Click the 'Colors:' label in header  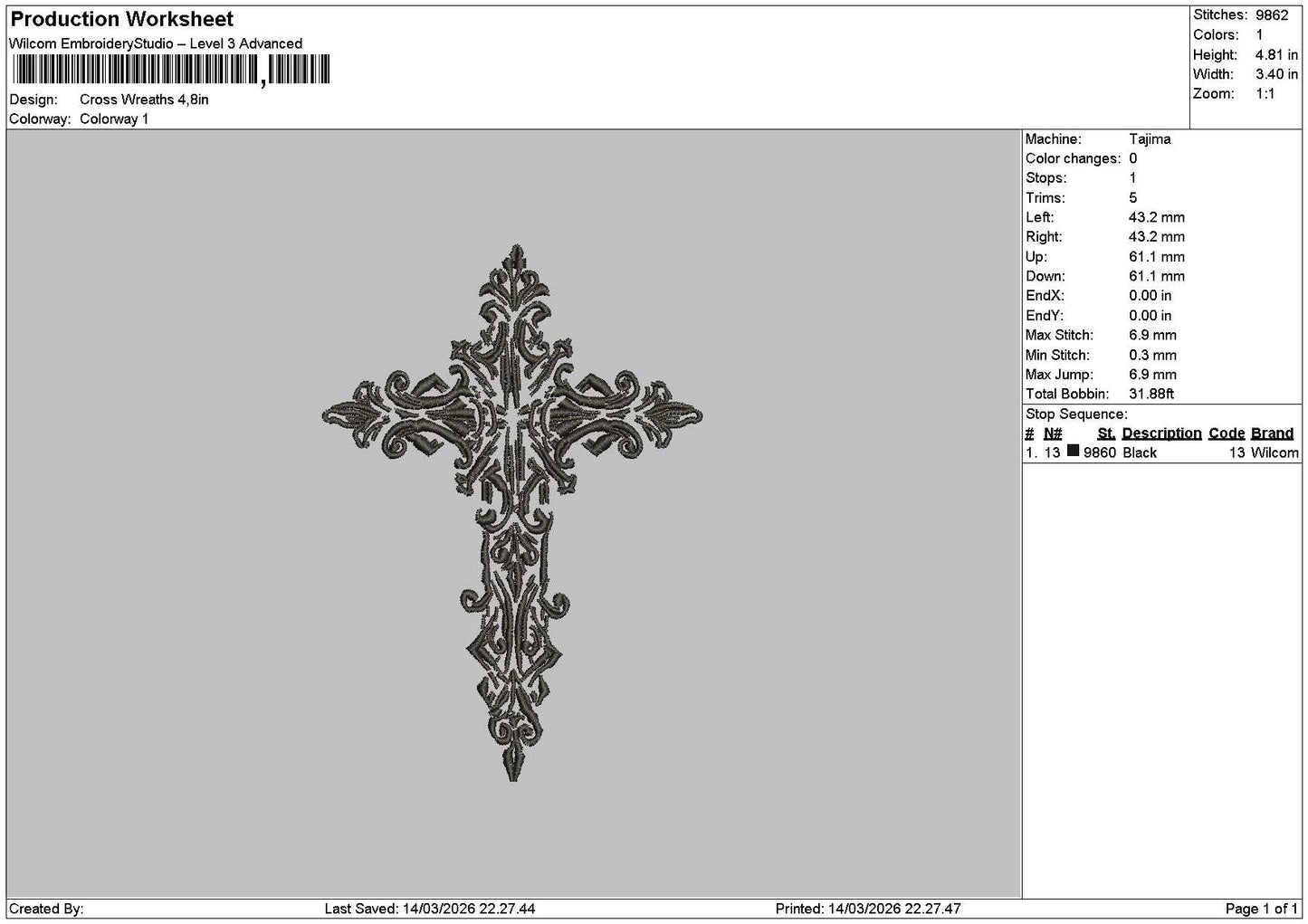pyautogui.click(x=1216, y=35)
